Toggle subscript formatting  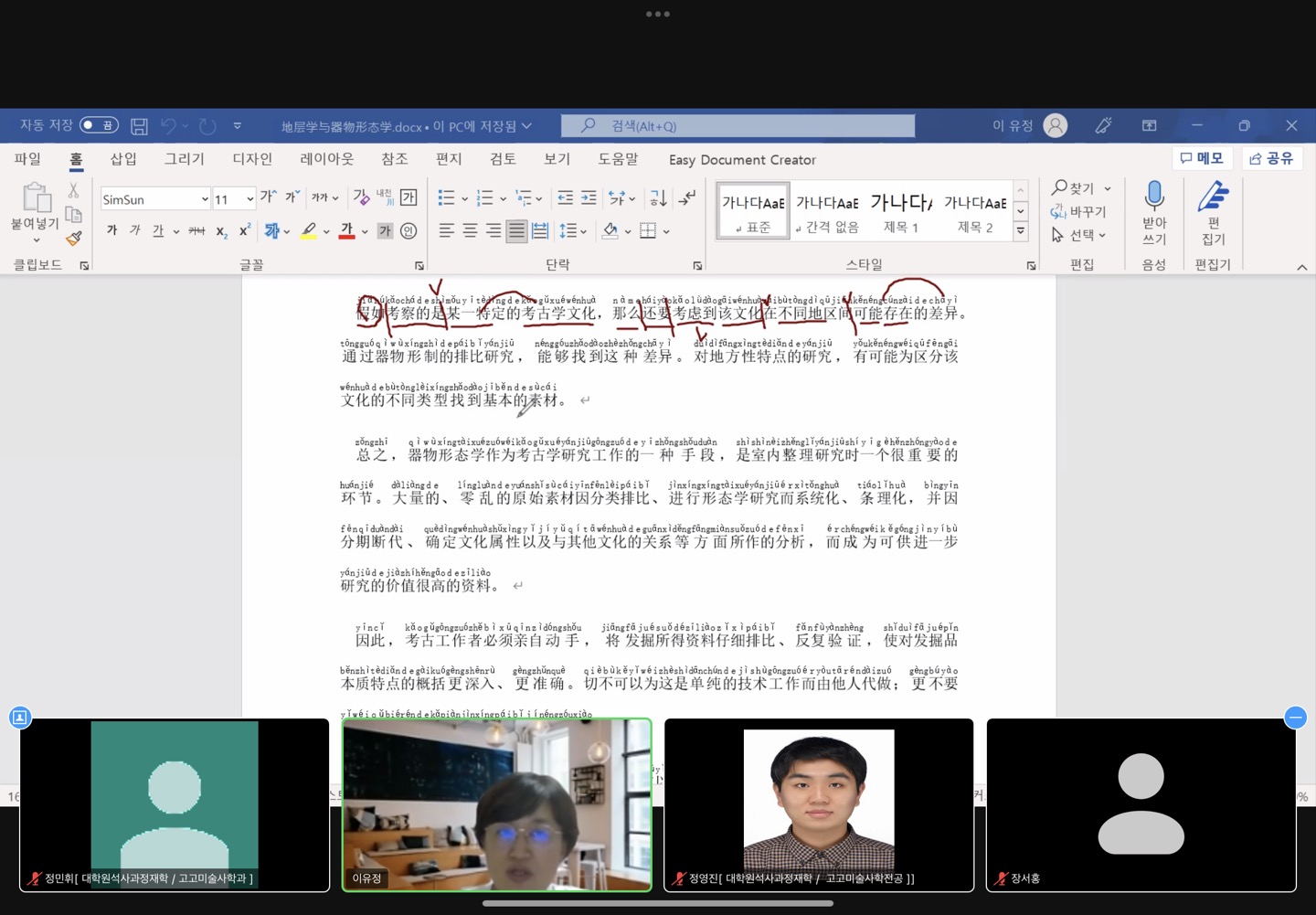click(x=221, y=231)
